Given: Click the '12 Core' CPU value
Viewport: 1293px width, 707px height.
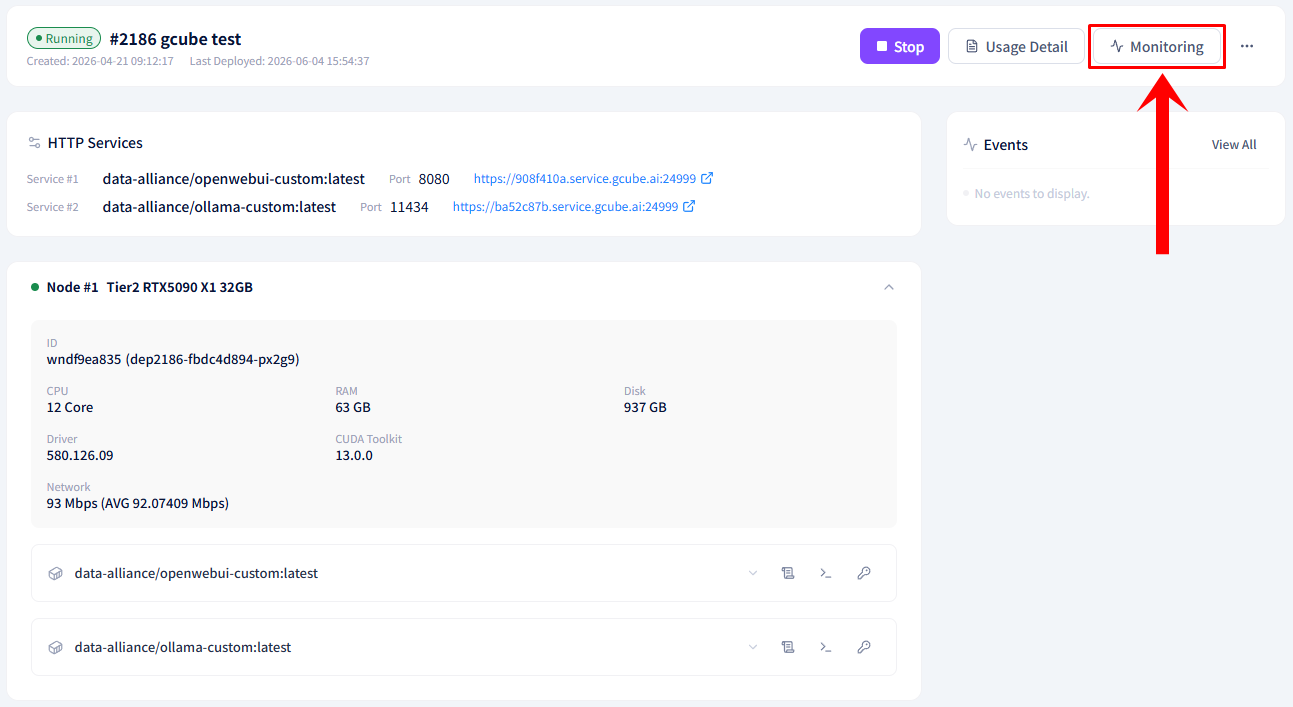Looking at the screenshot, I should click(x=70, y=407).
